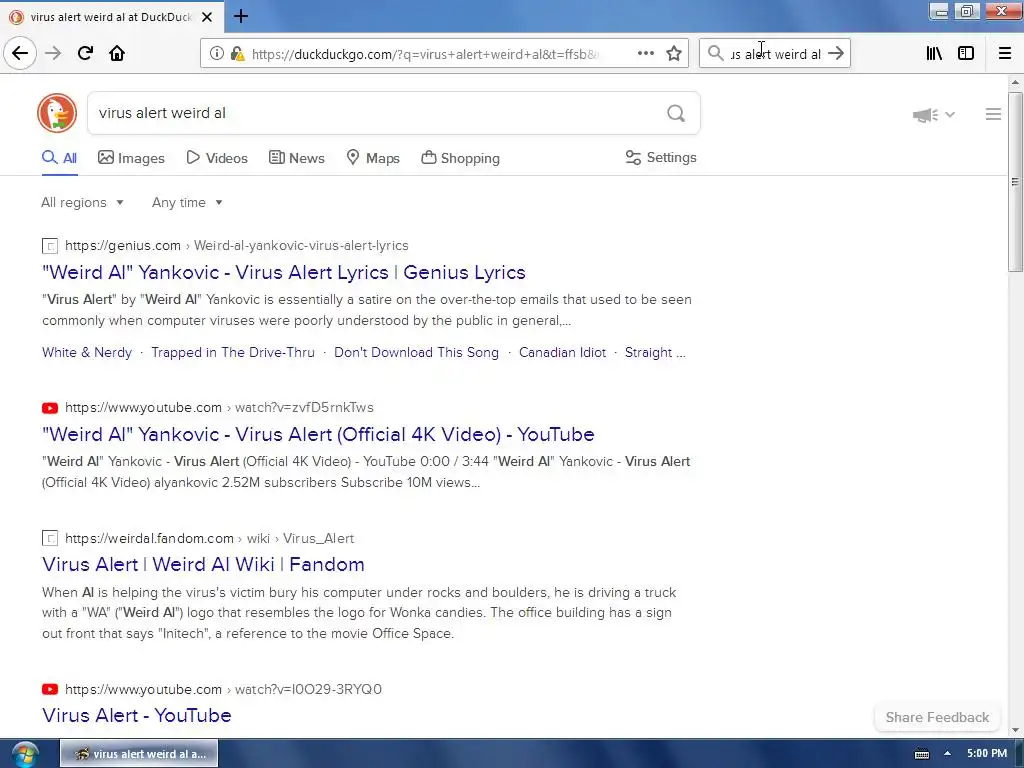
Task: Click the scrollbar up arrow
Action: point(1015,82)
